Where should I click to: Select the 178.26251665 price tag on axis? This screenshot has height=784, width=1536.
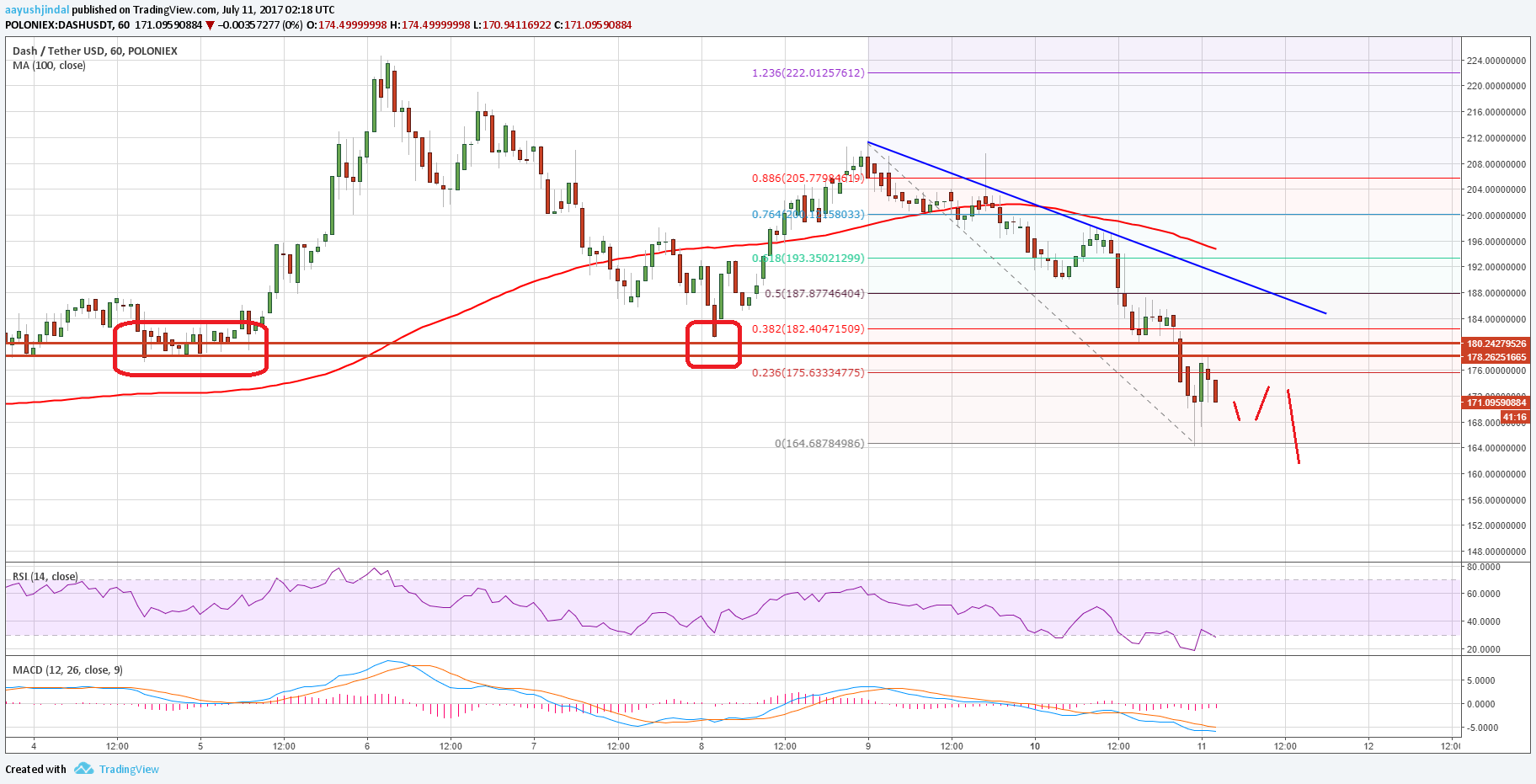point(1496,357)
